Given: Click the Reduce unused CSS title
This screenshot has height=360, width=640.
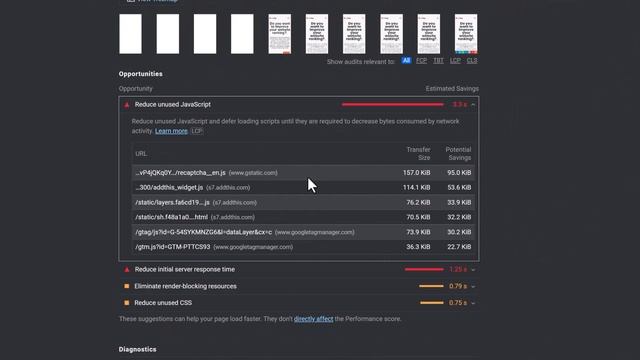Looking at the screenshot, I should tap(163, 303).
